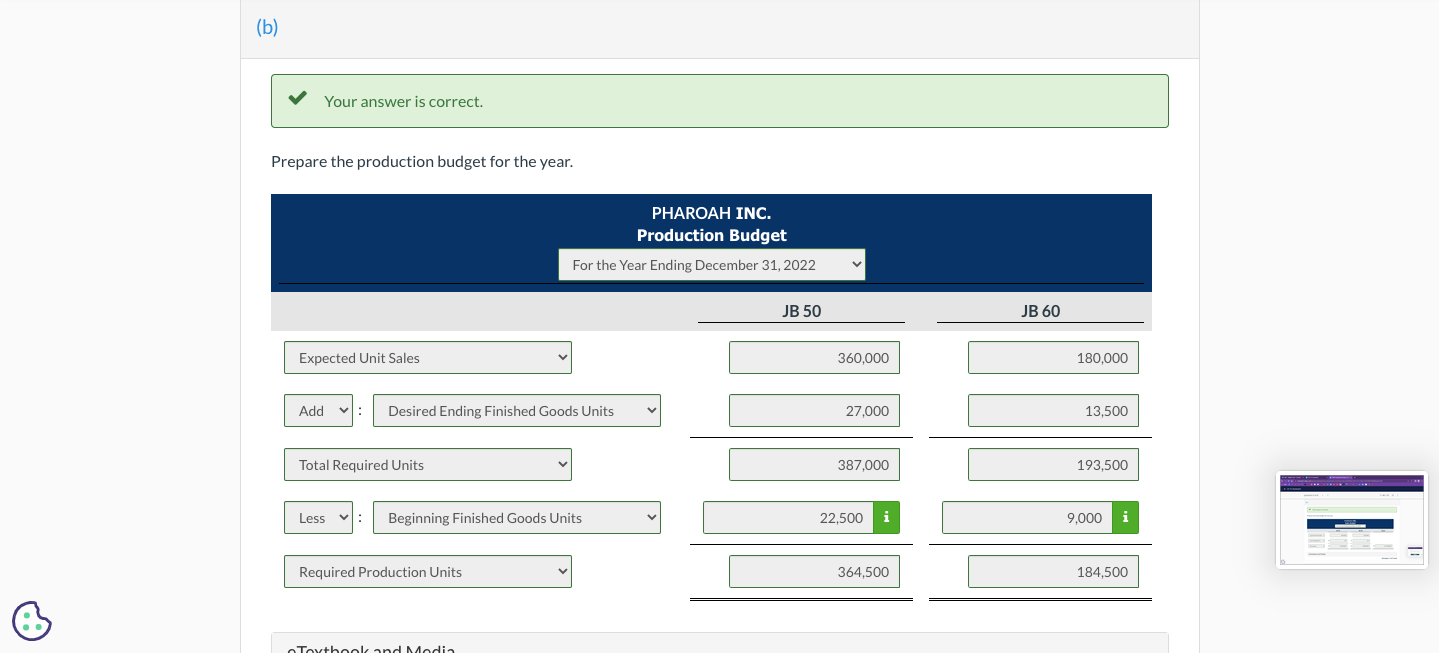Open the Required Production Units dropdown
Image resolution: width=1439 pixels, height=653 pixels.
(428, 571)
